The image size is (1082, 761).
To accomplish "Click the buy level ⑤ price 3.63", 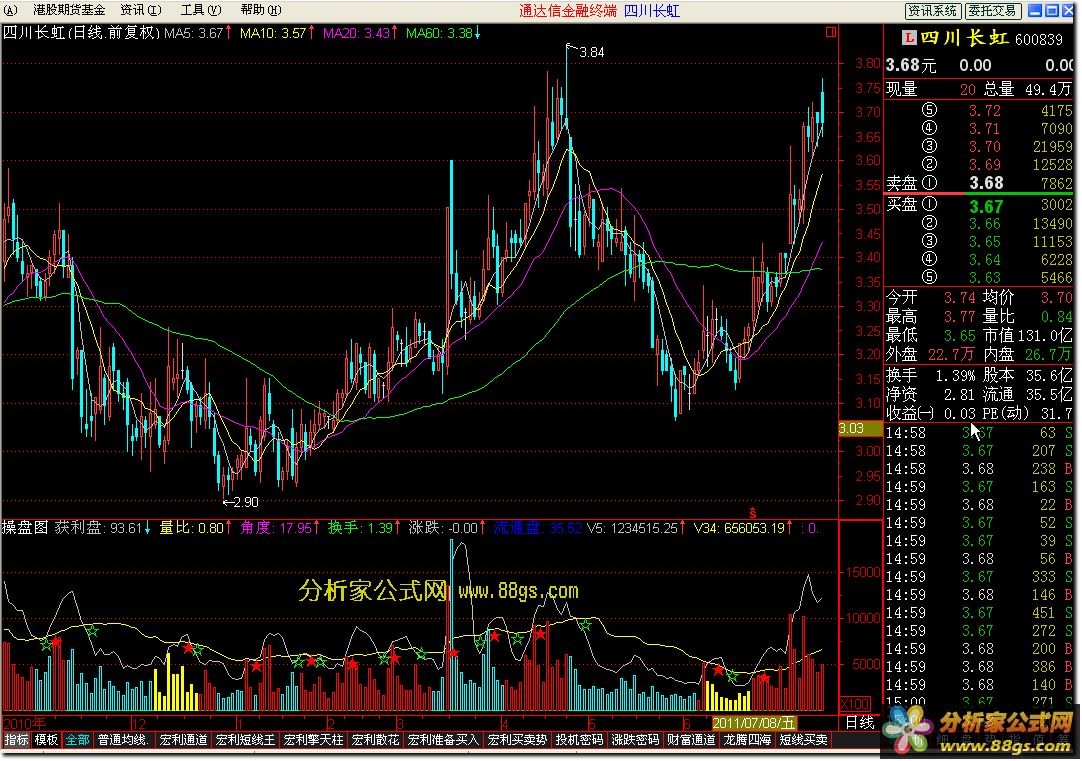I will pyautogui.click(x=984, y=277).
